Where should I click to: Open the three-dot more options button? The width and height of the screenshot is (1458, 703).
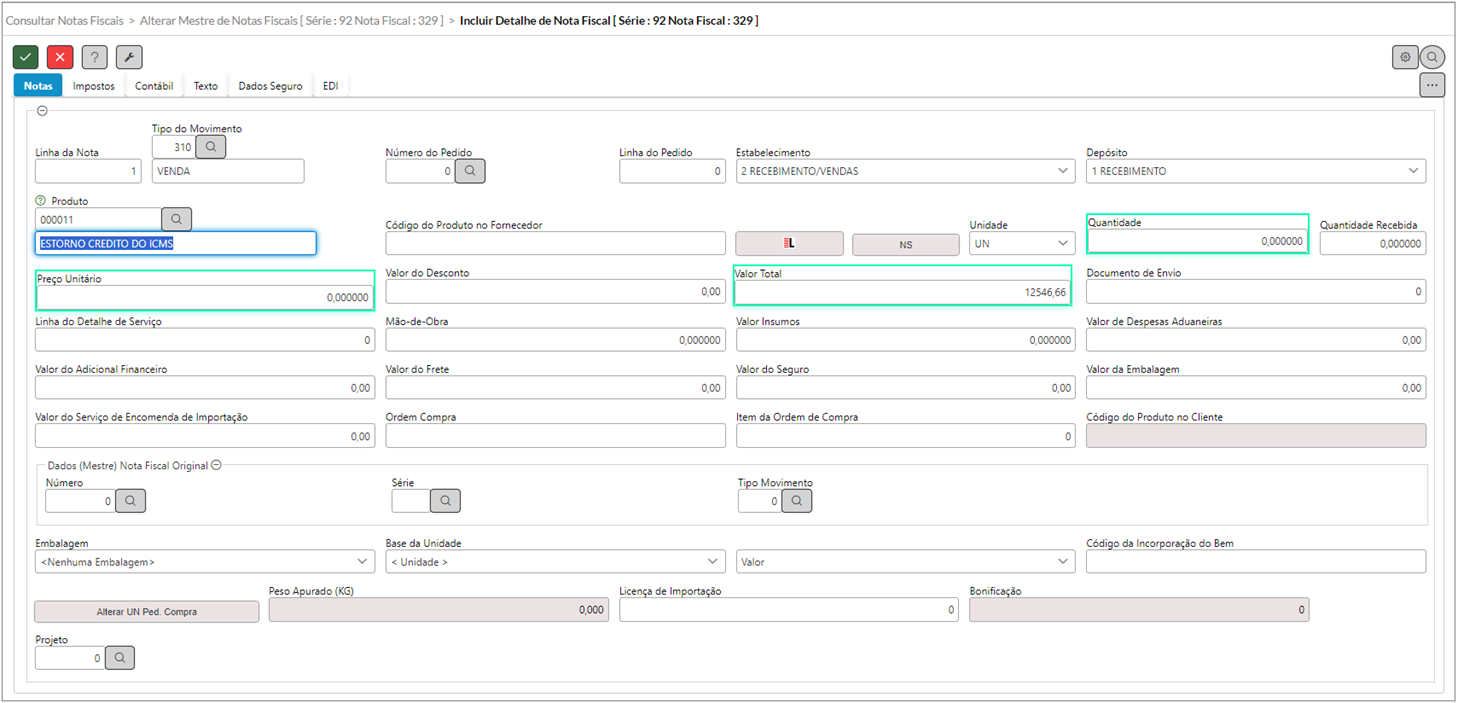(x=1433, y=85)
